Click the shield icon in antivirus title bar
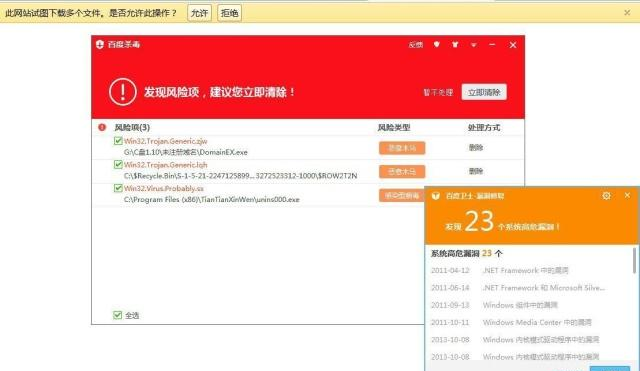640x371 pixels. coord(437,44)
